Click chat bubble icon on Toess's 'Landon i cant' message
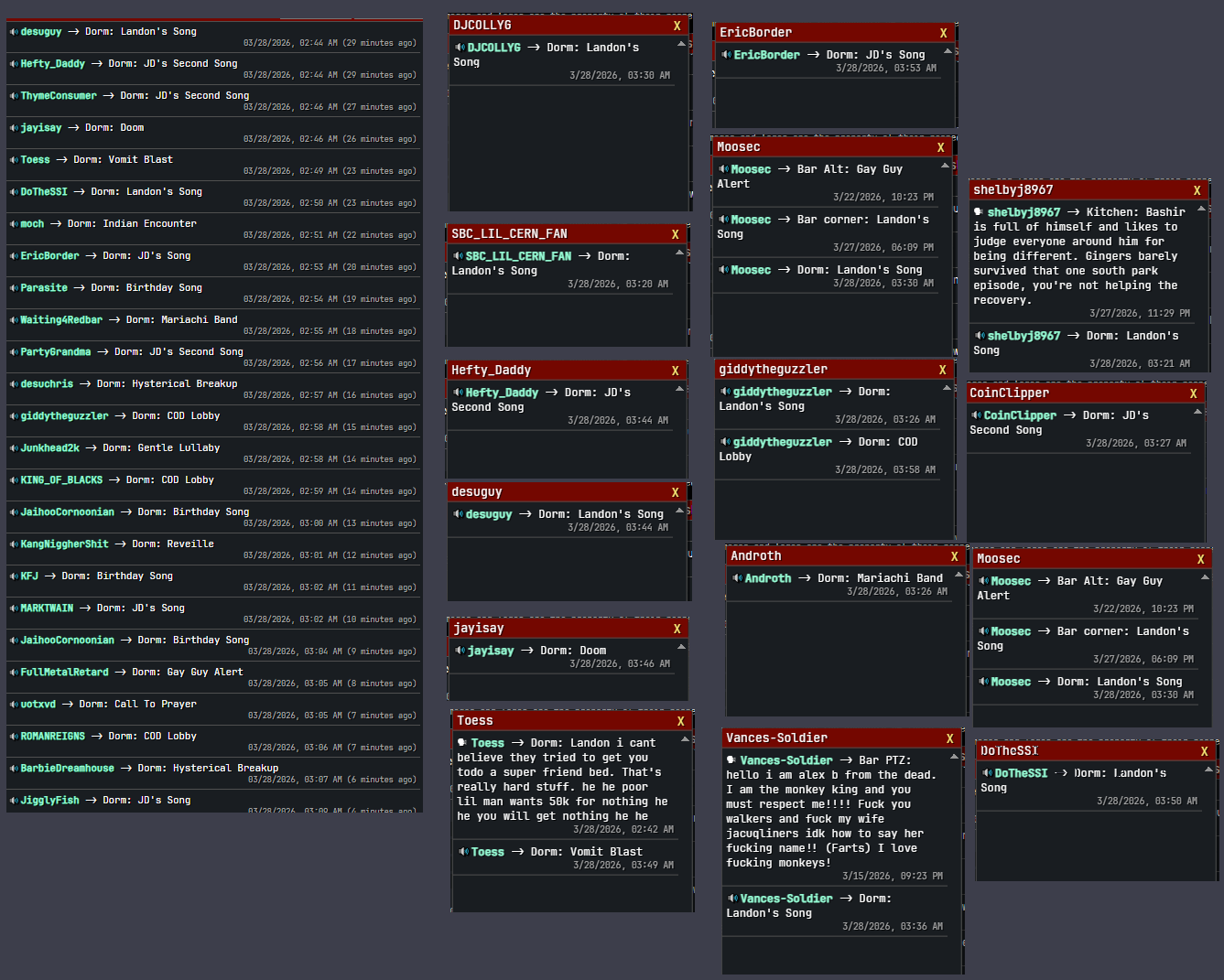This screenshot has height=980, width=1224. tap(462, 743)
